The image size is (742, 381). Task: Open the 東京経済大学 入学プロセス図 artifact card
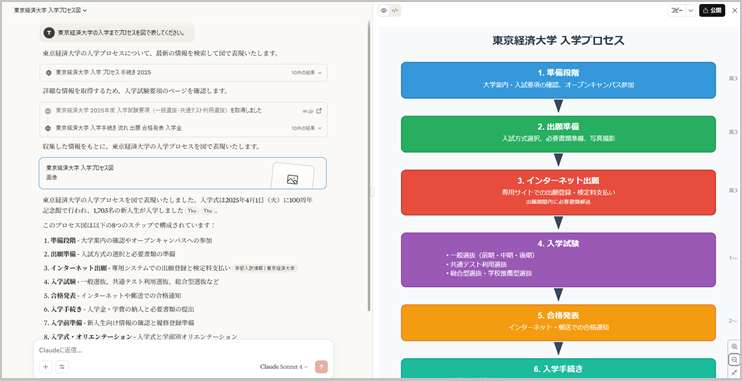pyautogui.click(x=183, y=173)
